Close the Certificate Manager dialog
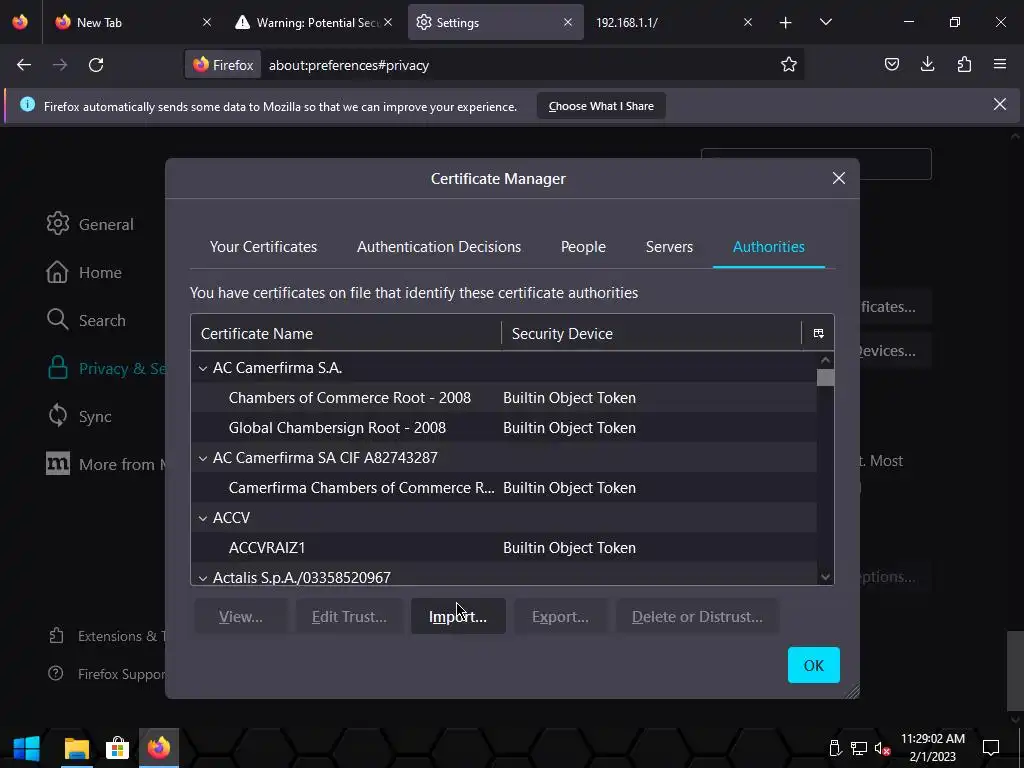Screen dimensions: 1024x768 coord(839,178)
